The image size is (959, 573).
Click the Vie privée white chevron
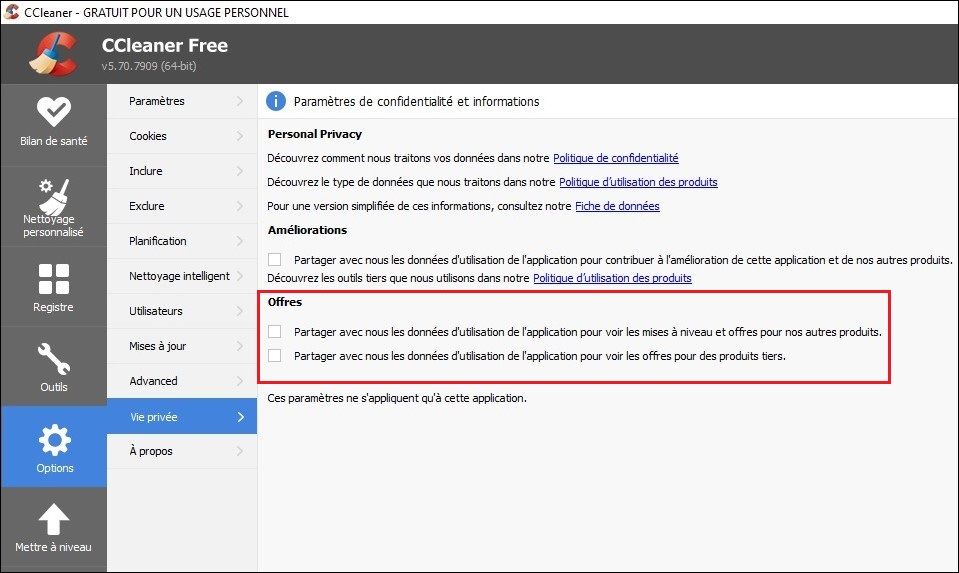tap(240, 416)
